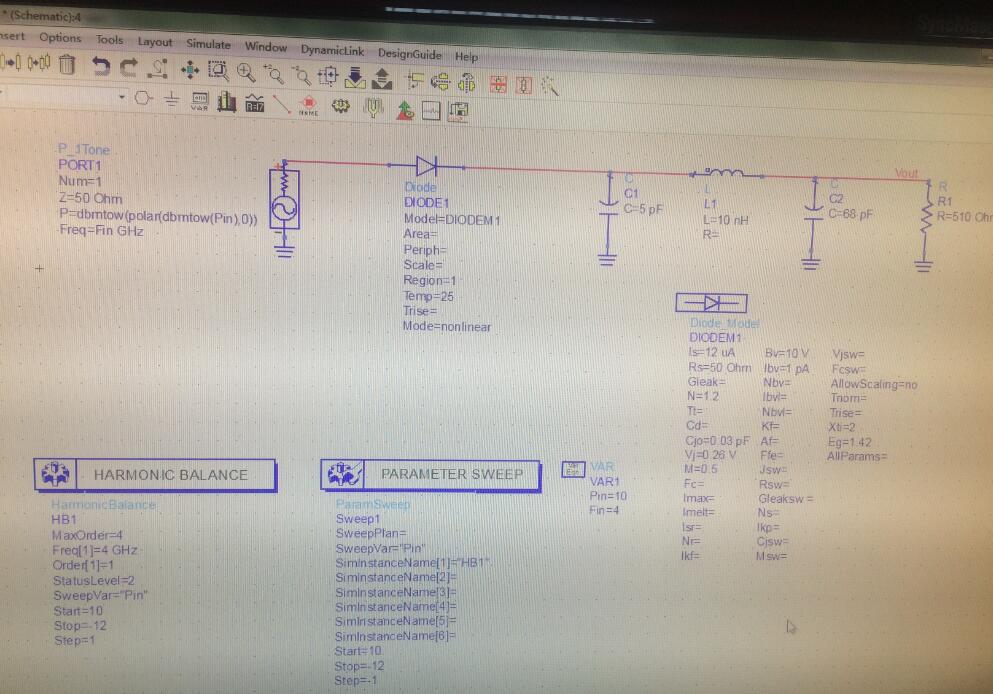Zoom out by two icon
This screenshot has height=694, width=993.
[301, 76]
